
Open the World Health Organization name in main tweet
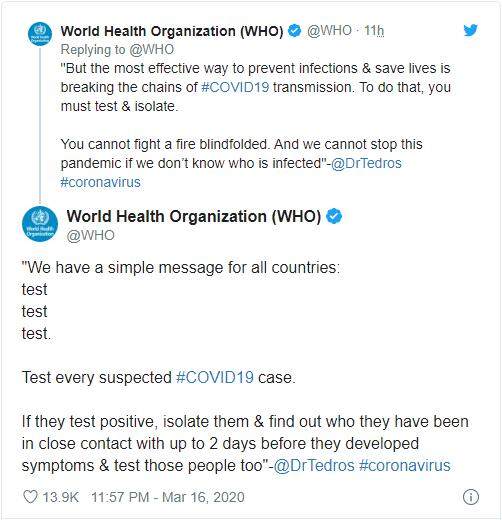click(194, 216)
